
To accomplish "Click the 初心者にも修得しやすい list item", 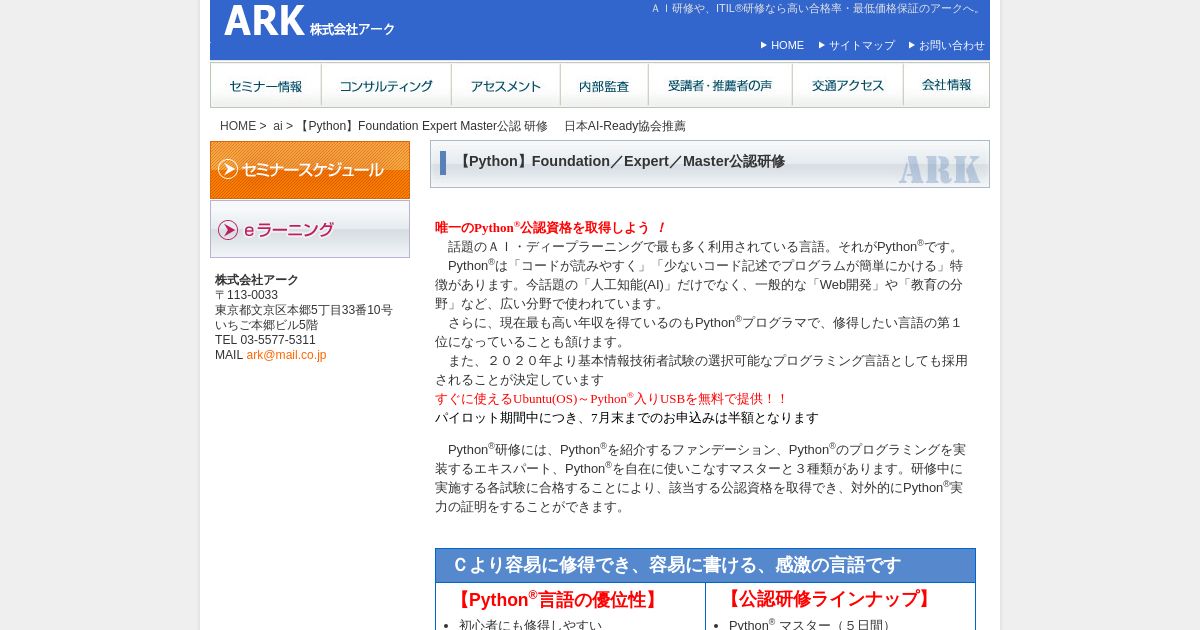I will pyautogui.click(x=531, y=625).
